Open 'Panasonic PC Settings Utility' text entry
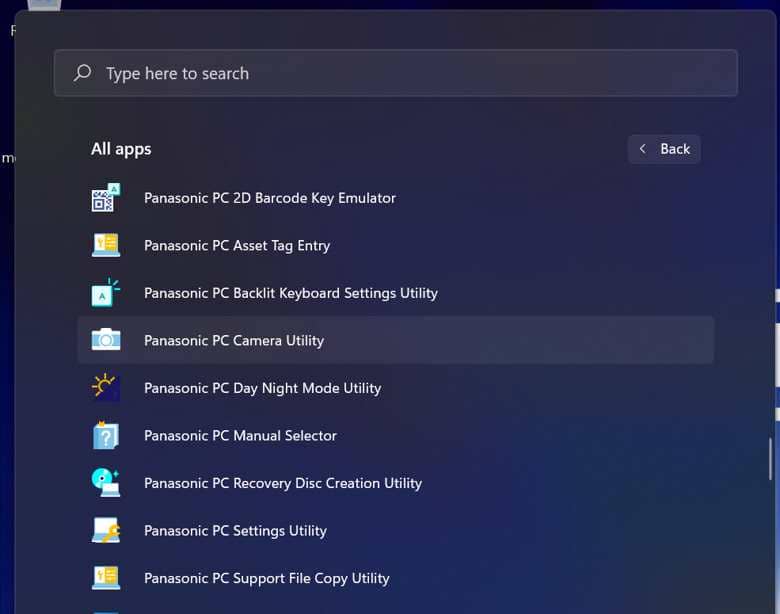Image resolution: width=780 pixels, height=614 pixels. pyautogui.click(x=235, y=531)
